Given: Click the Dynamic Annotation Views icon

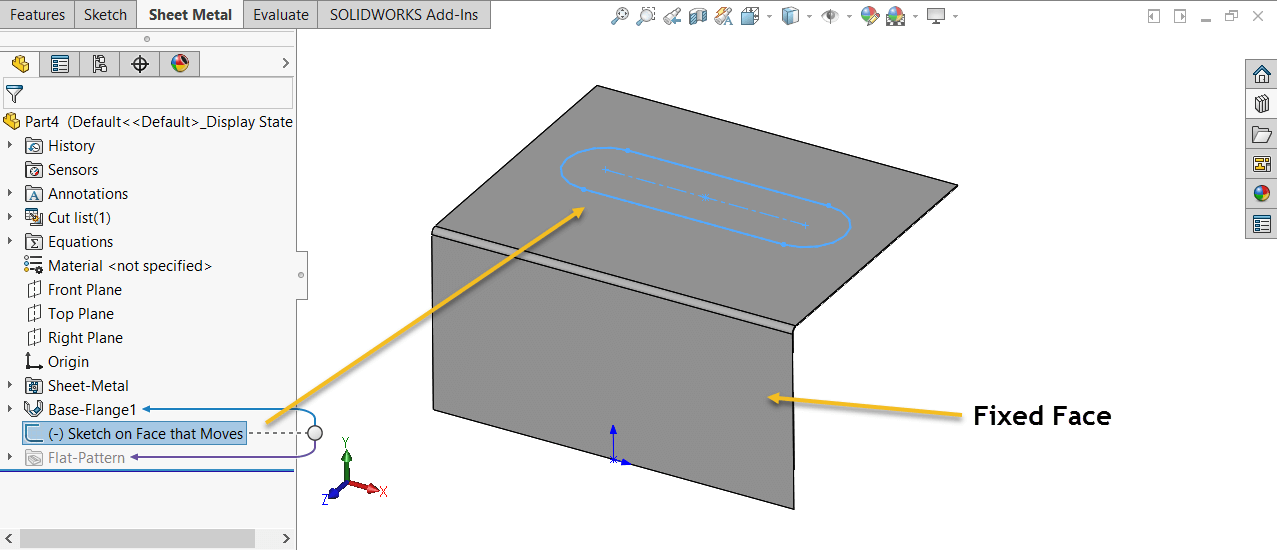Looking at the screenshot, I should [724, 15].
